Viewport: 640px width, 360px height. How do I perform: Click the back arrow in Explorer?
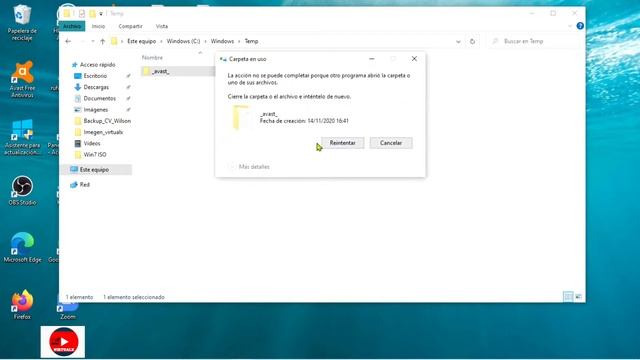(68, 41)
